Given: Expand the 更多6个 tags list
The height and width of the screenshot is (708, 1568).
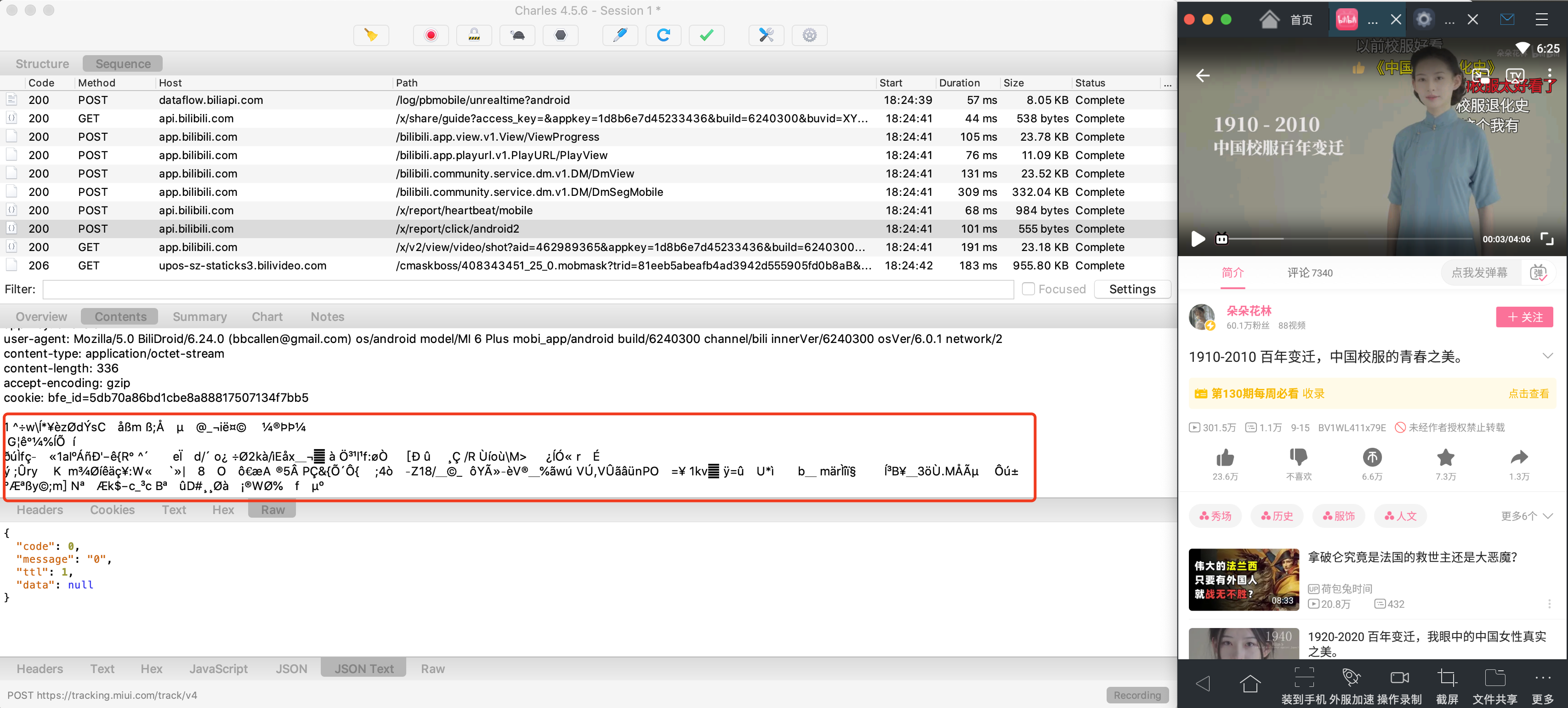Looking at the screenshot, I should coord(1526,516).
